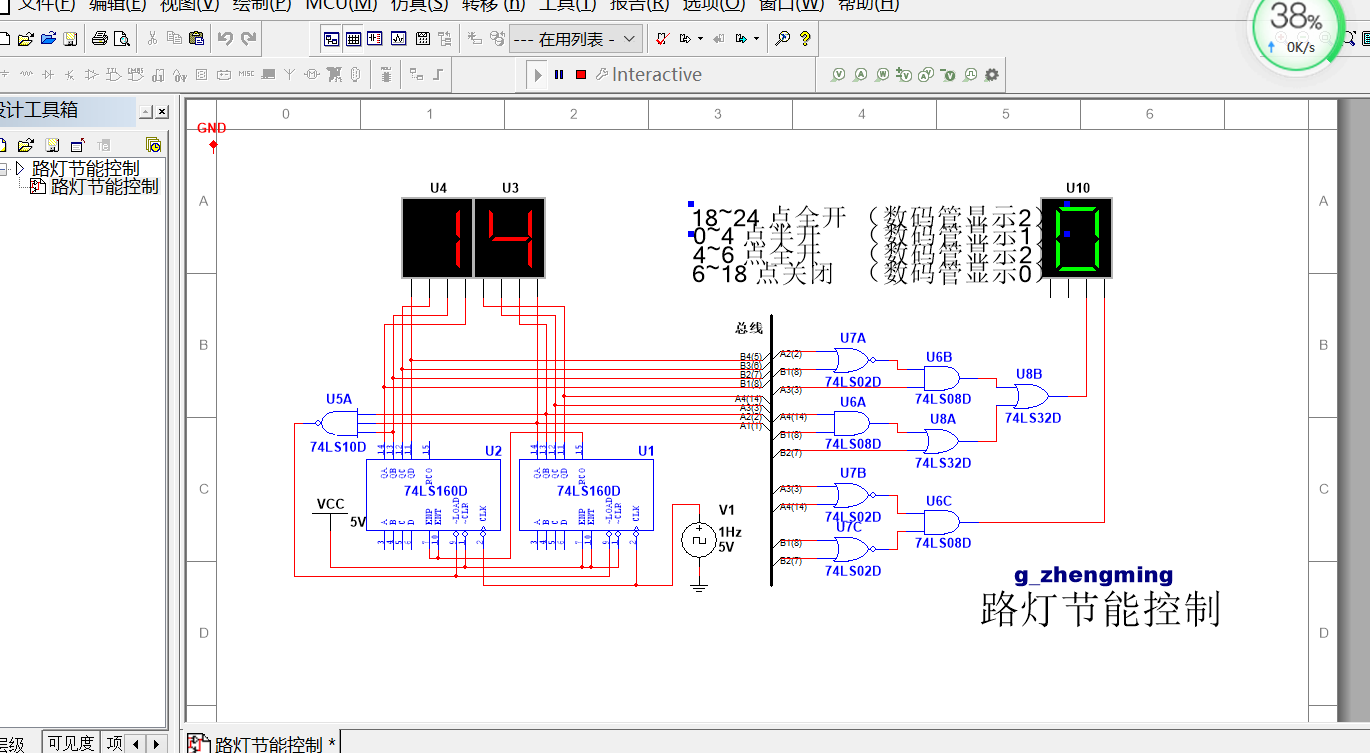Image resolution: width=1370 pixels, height=753 pixels.
Task: Open the Postprocessor icon
Action: 421,39
